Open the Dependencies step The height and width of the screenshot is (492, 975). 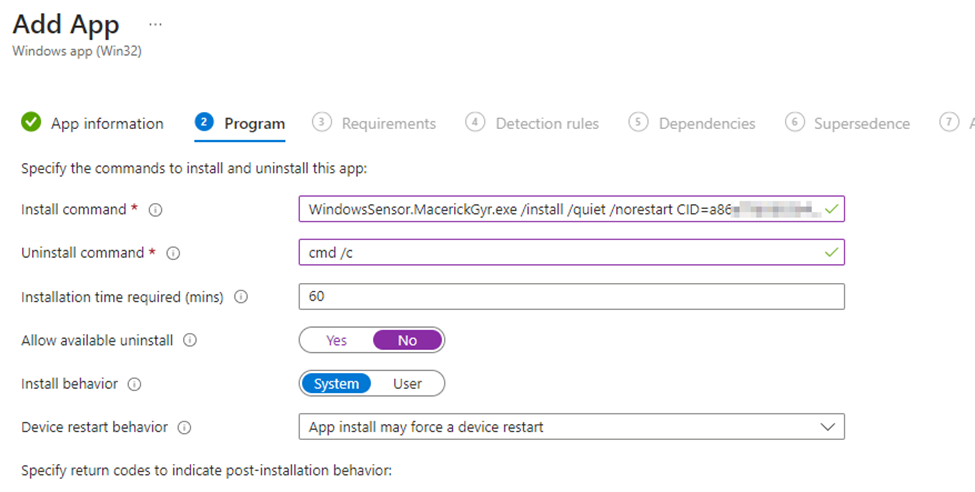pos(706,124)
